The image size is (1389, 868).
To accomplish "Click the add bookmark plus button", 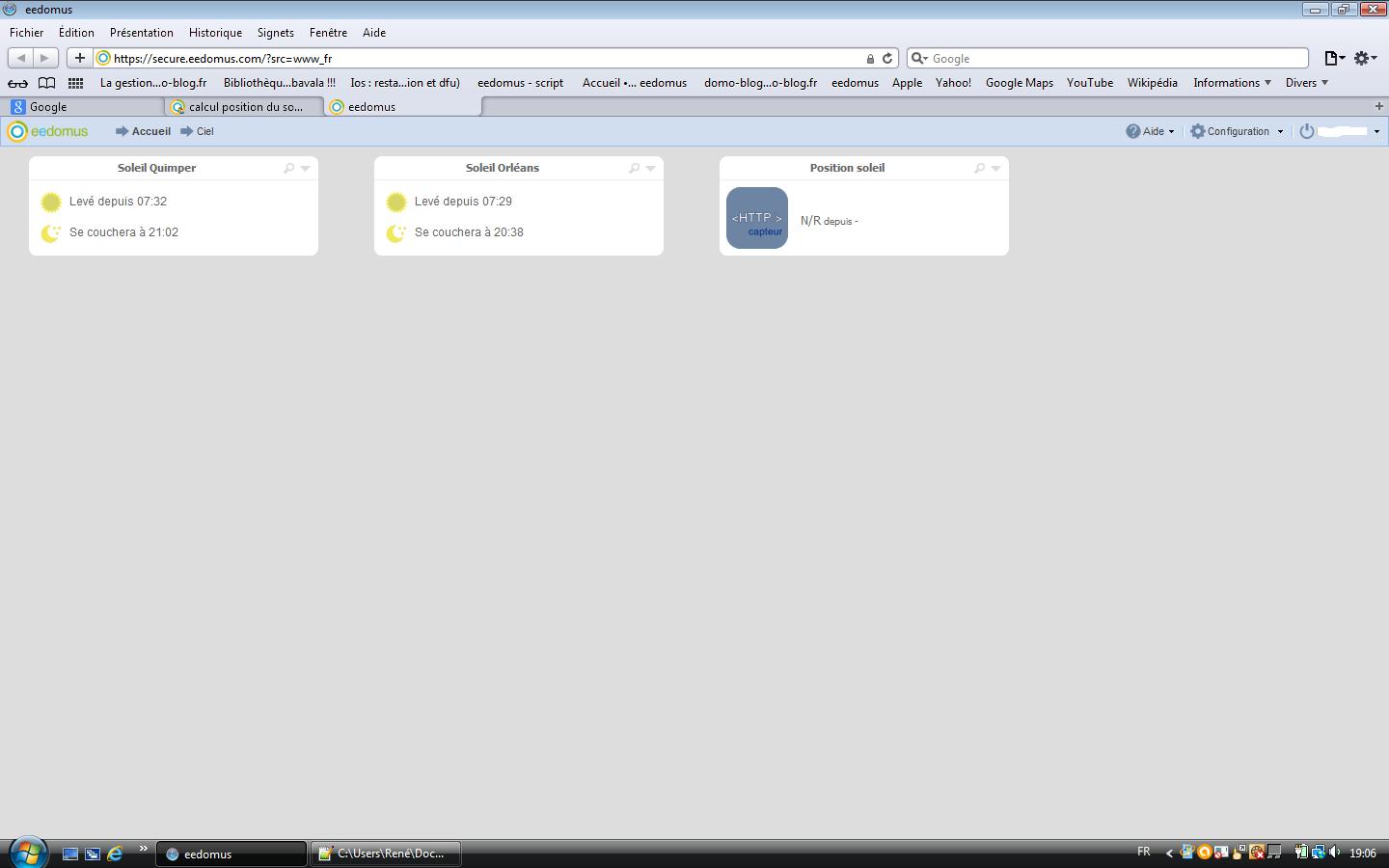I will click(x=80, y=58).
